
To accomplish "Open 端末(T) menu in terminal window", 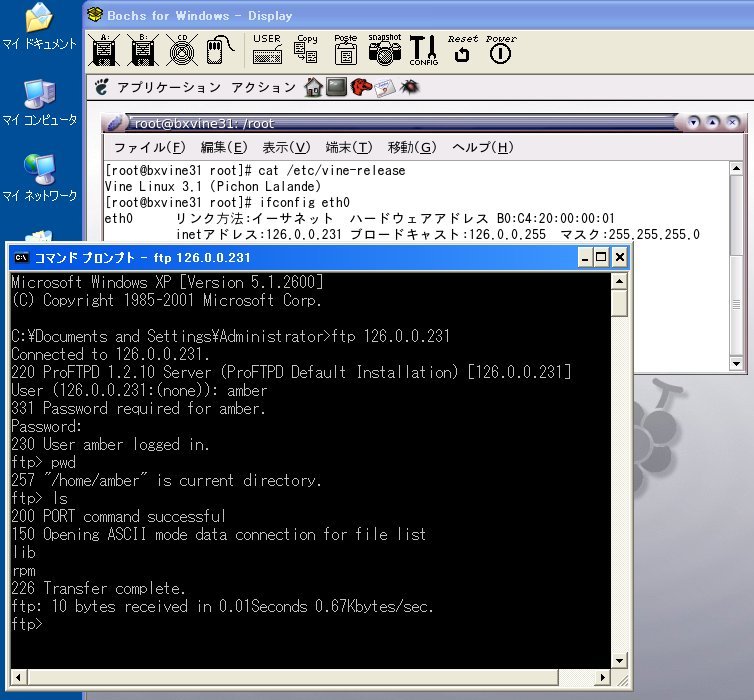I will (x=349, y=147).
